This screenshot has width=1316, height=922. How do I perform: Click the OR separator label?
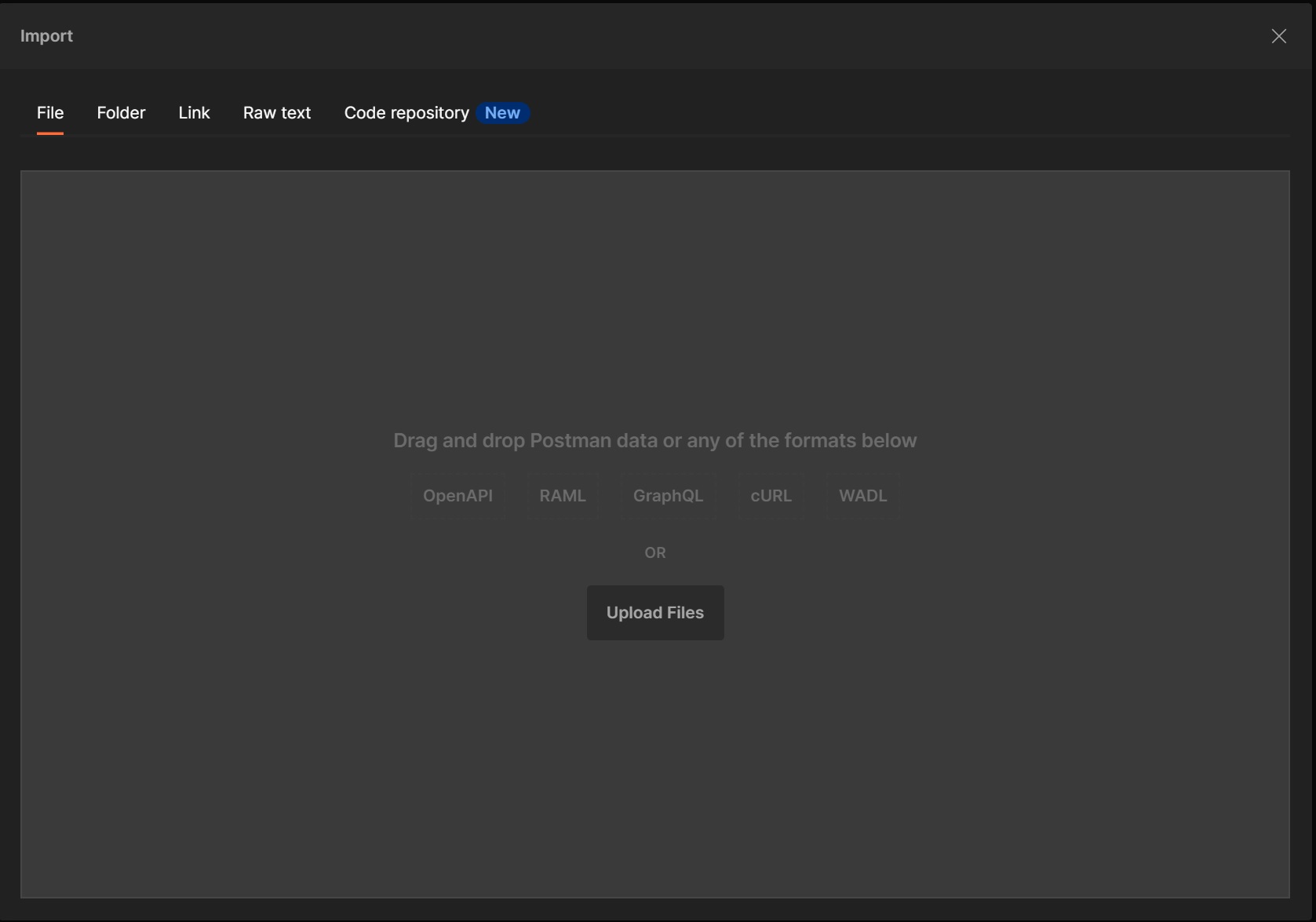(654, 553)
